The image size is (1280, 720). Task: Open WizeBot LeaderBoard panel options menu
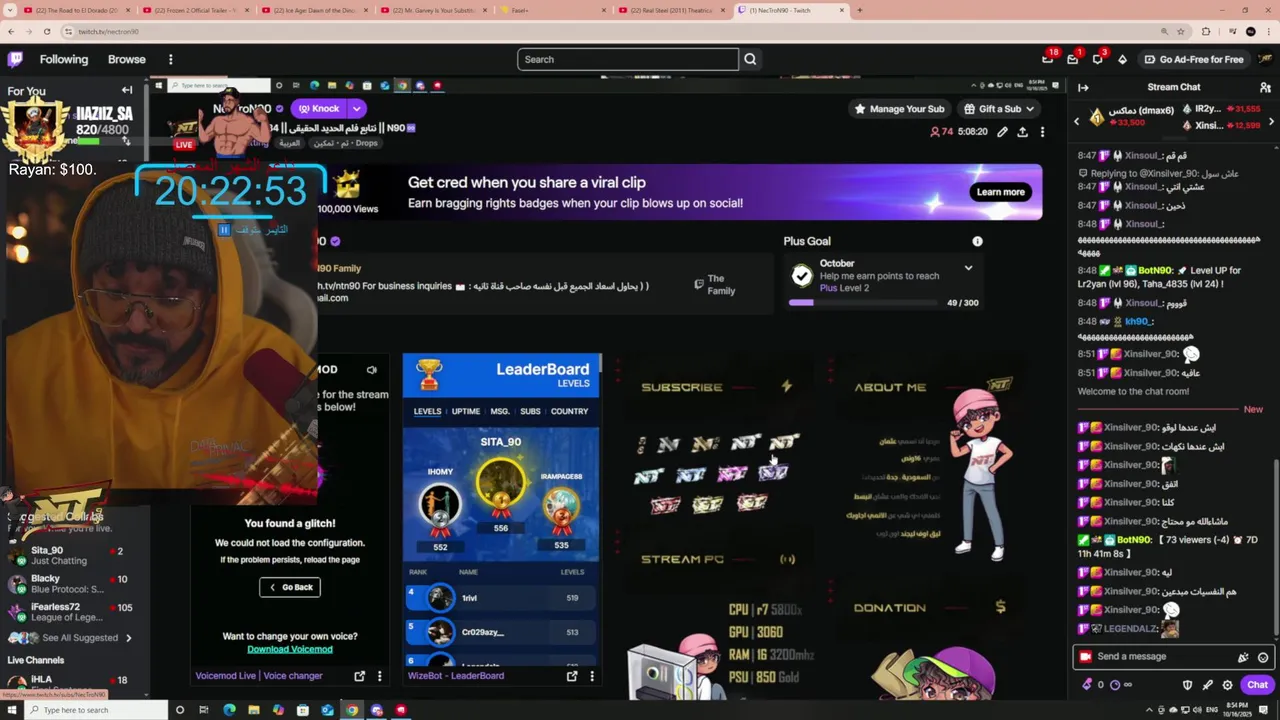pyautogui.click(x=591, y=676)
